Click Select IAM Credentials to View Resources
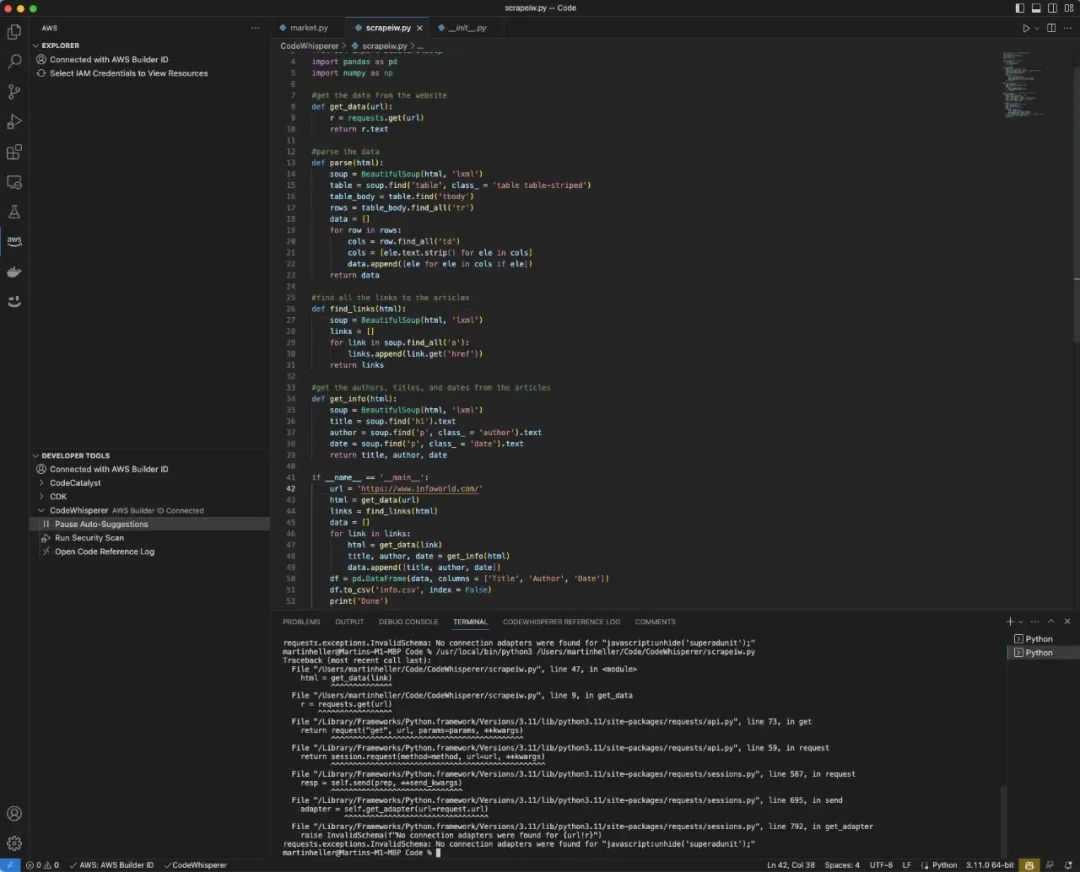Screen dimensions: 1080x872 [128, 73]
